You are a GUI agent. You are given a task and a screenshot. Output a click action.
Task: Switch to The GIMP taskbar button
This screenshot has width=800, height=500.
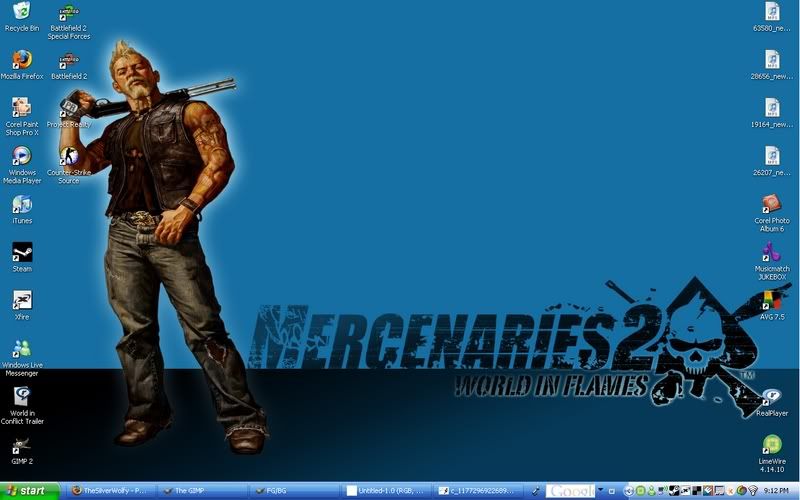(x=202, y=491)
